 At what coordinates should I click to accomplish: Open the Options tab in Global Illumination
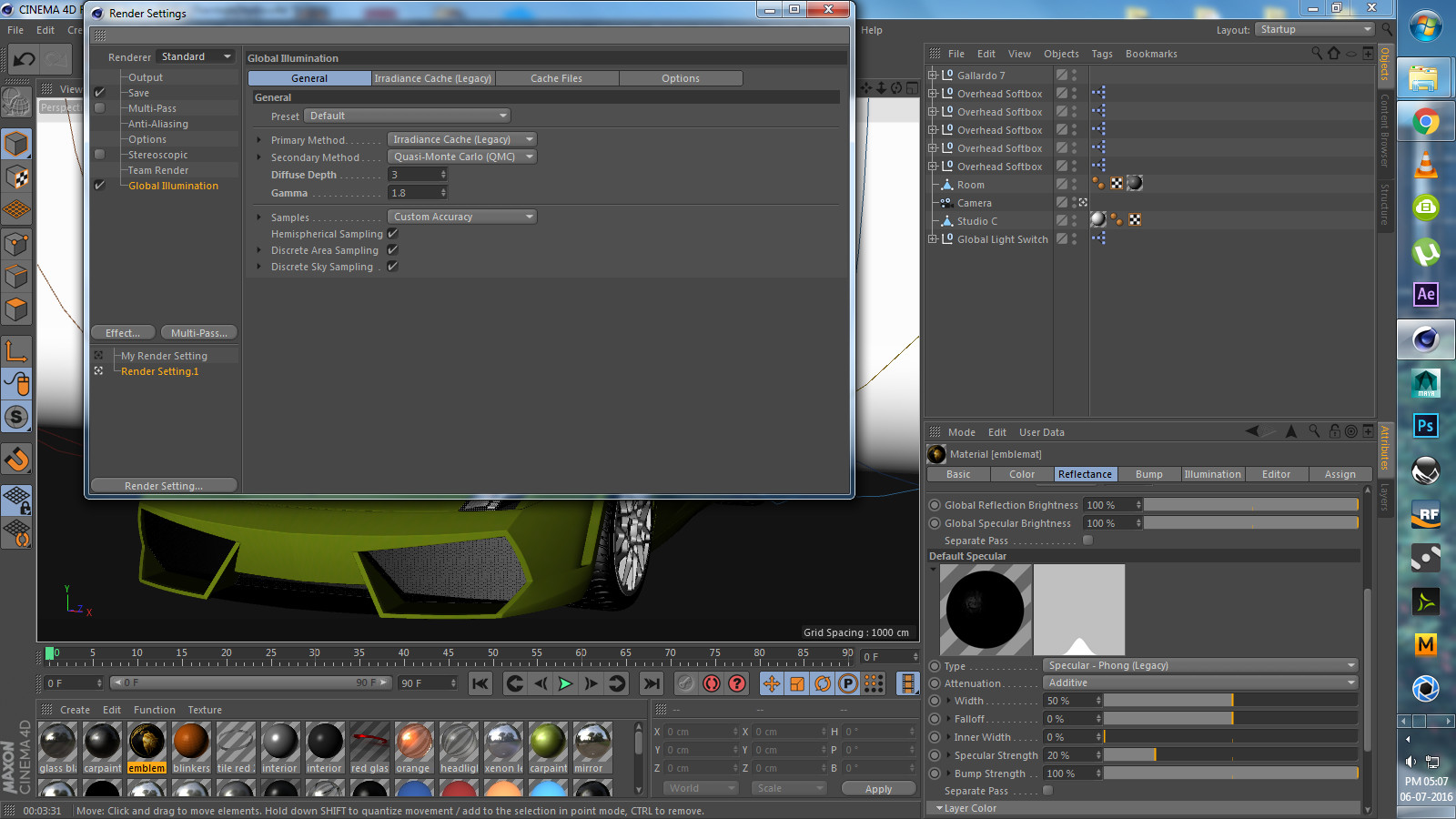click(x=681, y=78)
